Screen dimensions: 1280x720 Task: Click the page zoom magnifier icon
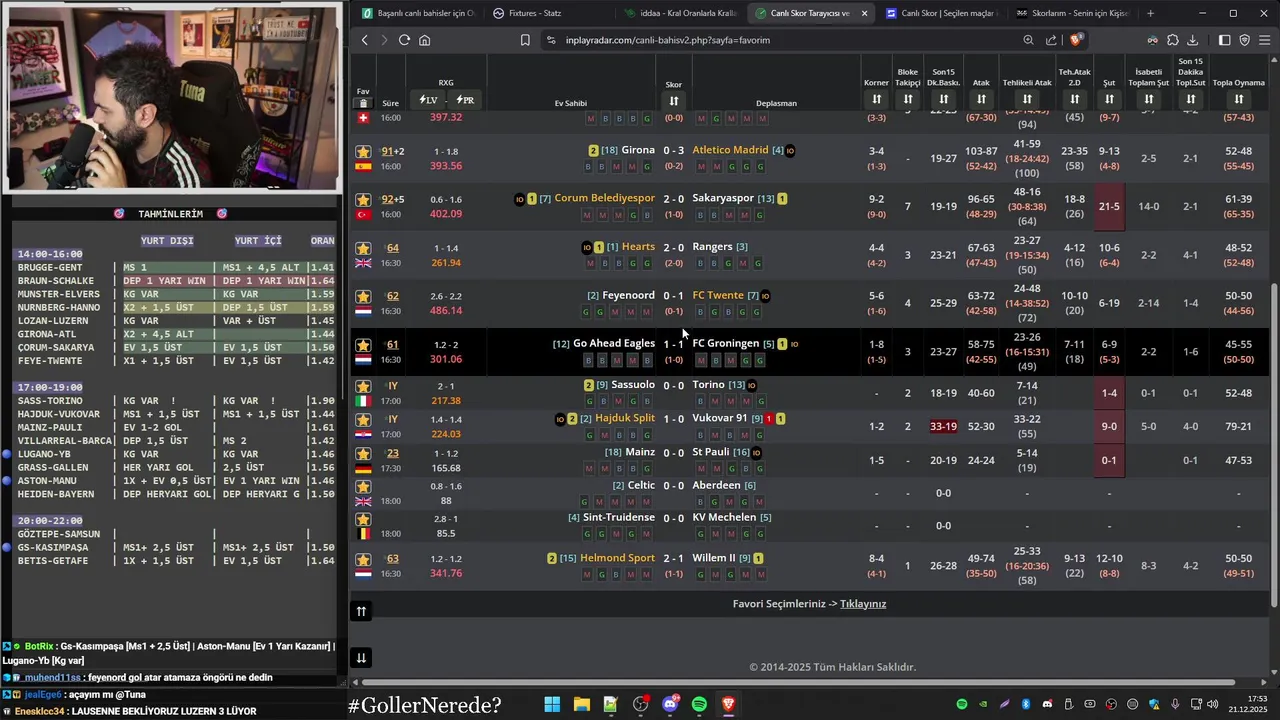1028,40
